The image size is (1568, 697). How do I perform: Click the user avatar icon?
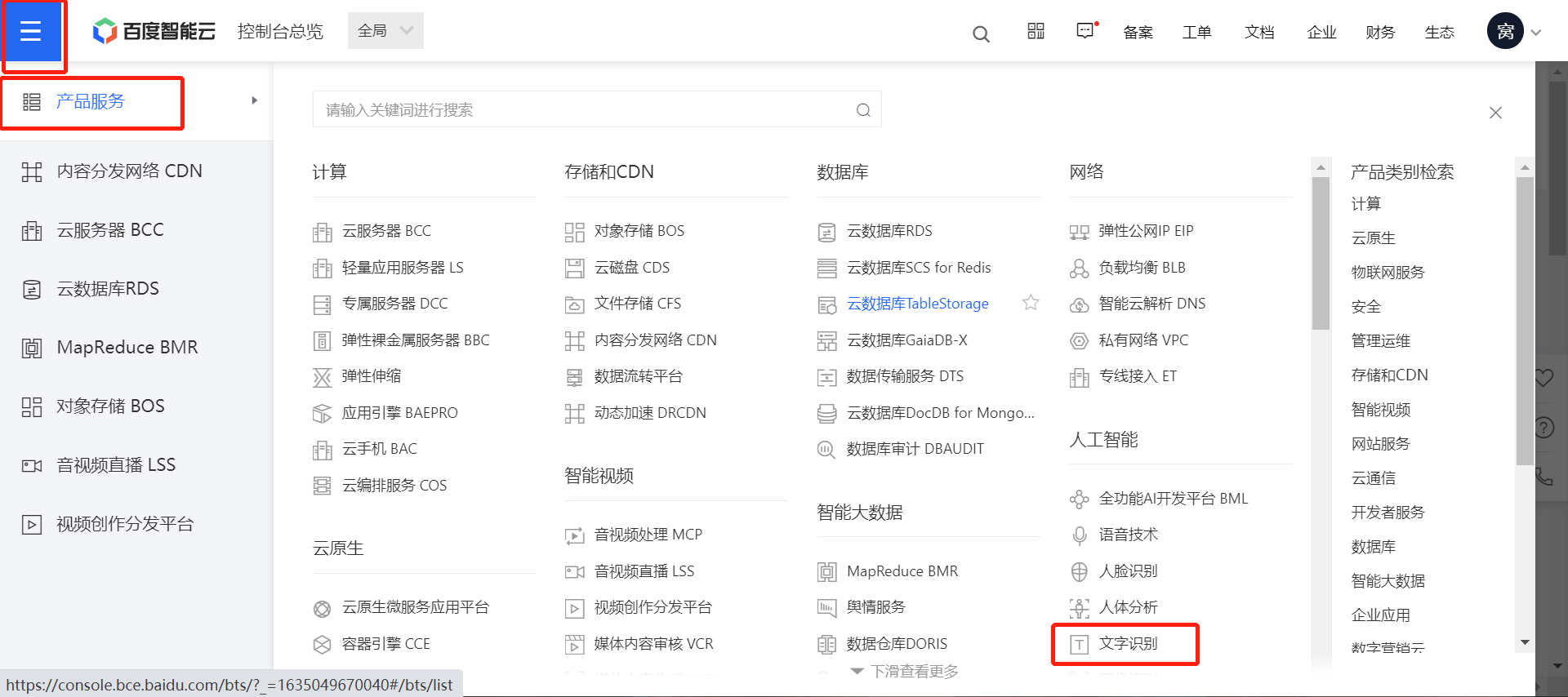1505,31
